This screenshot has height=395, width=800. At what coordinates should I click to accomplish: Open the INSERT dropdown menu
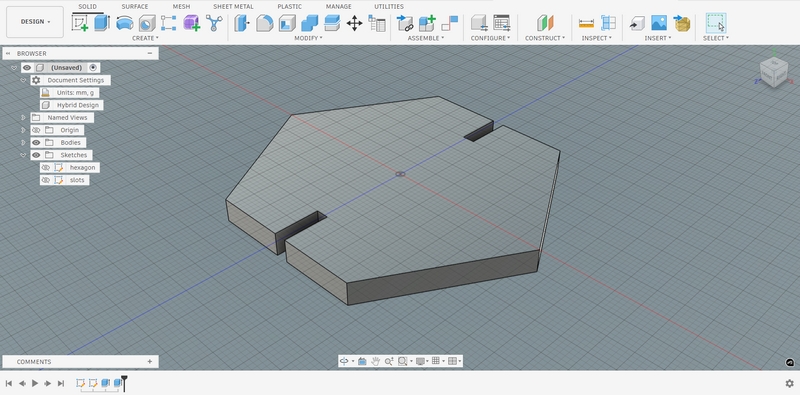pos(658,38)
